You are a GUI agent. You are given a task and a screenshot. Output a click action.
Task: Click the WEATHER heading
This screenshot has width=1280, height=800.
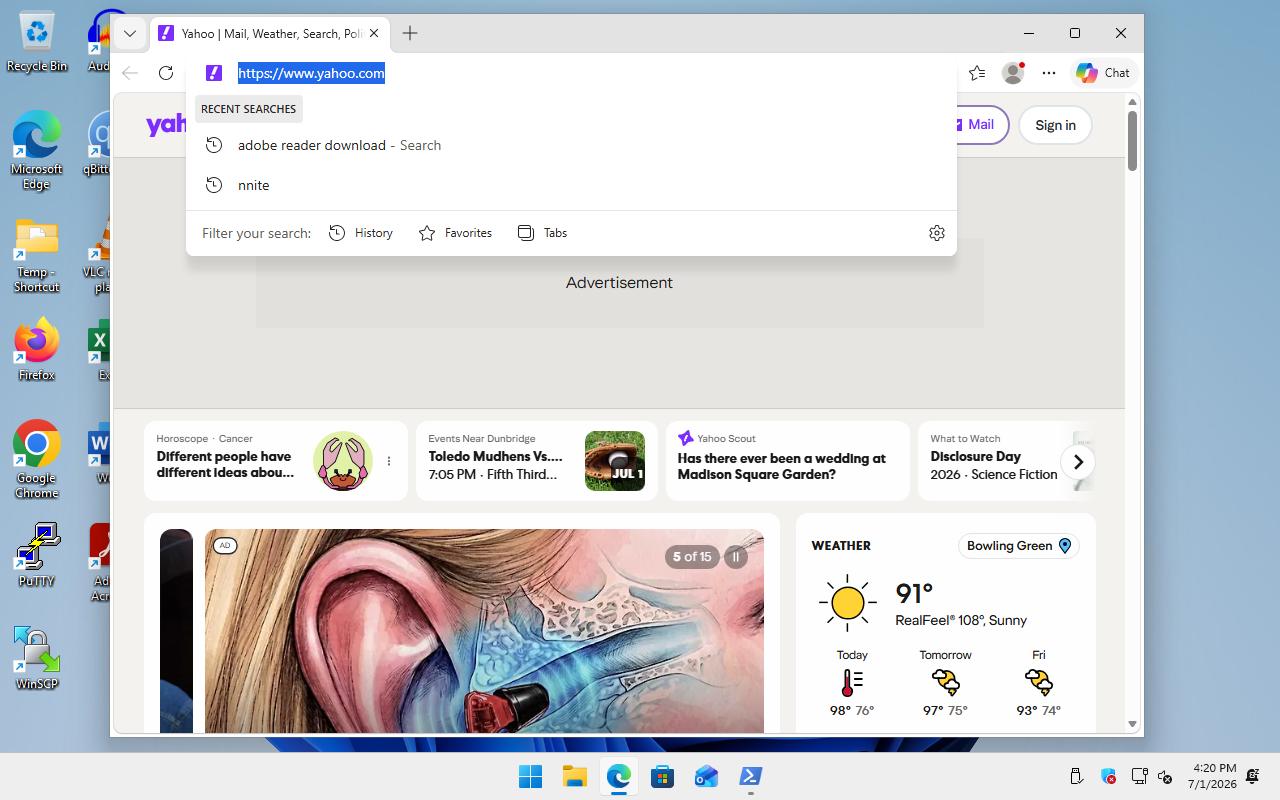tap(841, 546)
